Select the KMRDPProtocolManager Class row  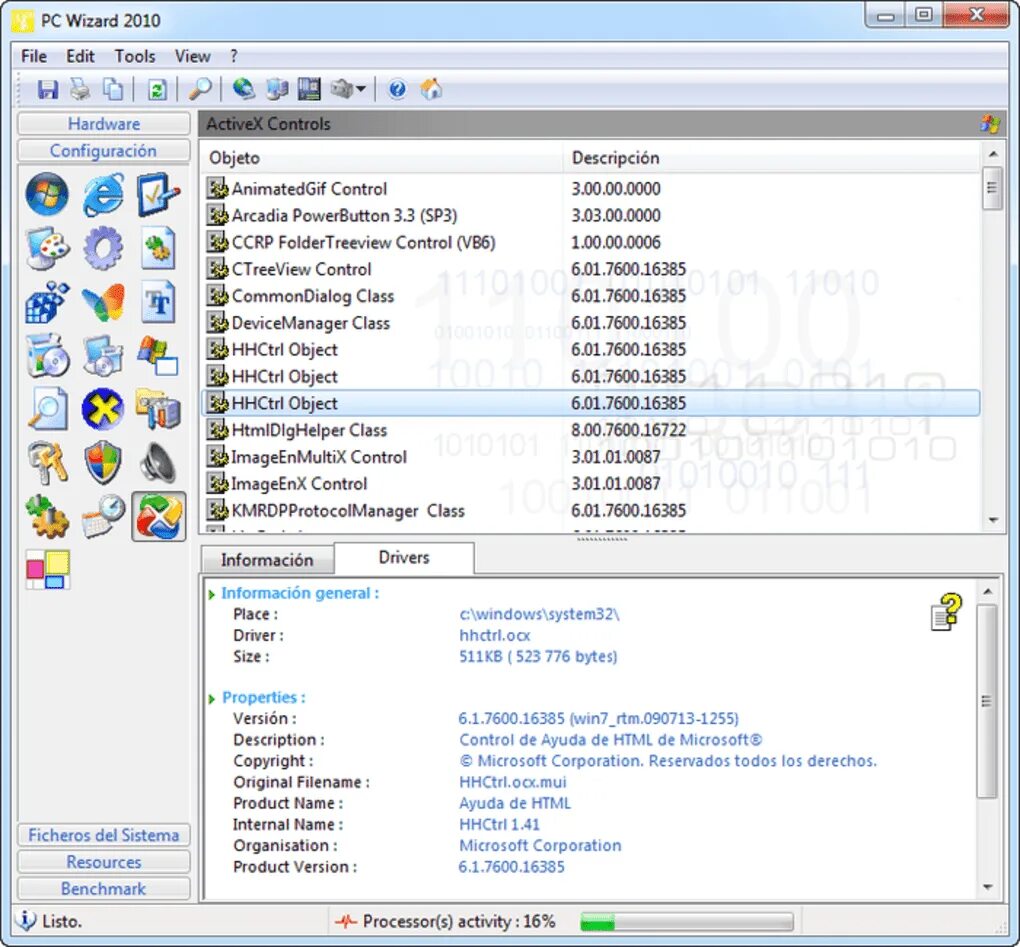[x=591, y=511]
